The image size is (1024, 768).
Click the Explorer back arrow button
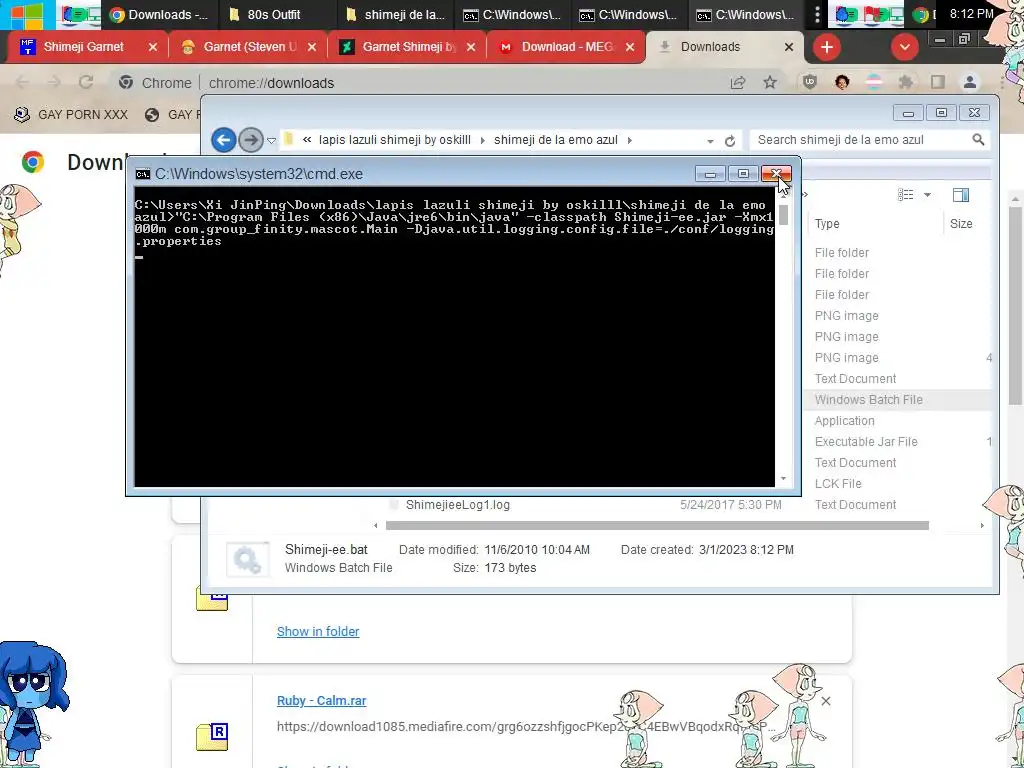[223, 140]
